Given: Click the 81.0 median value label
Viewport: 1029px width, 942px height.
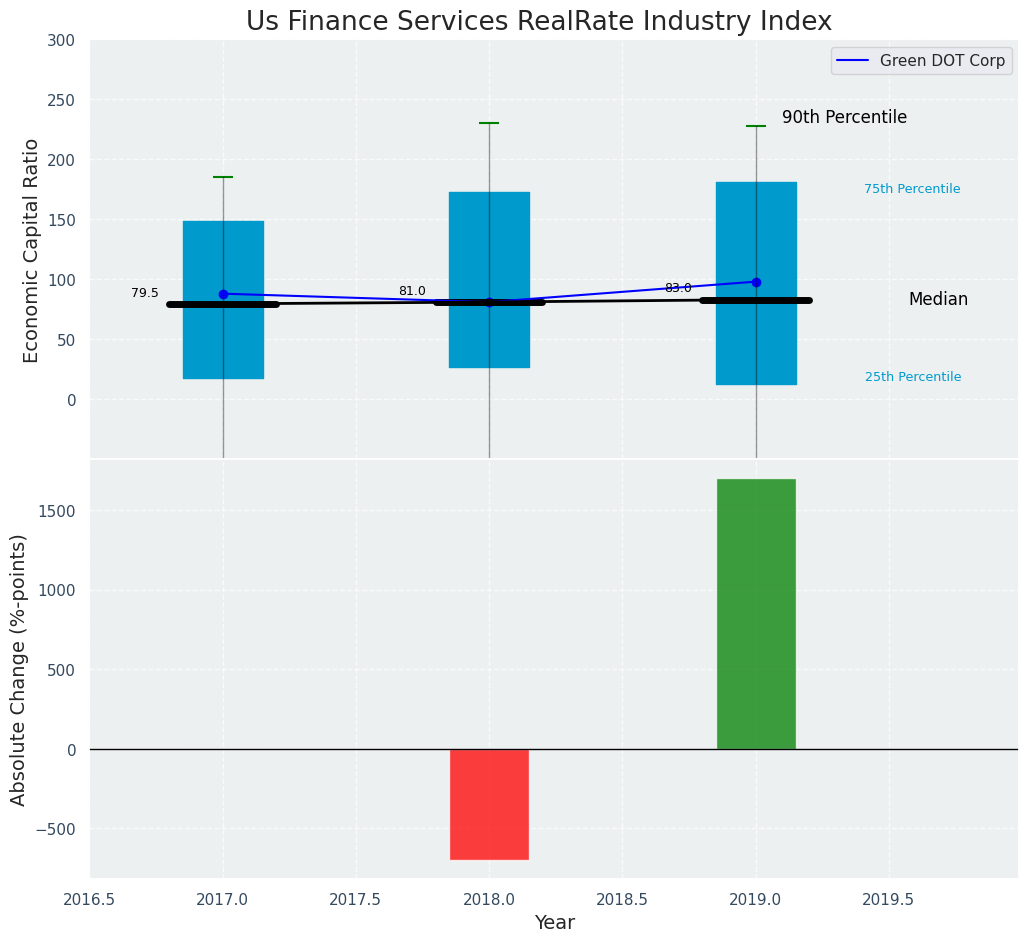Looking at the screenshot, I should click(x=412, y=291).
